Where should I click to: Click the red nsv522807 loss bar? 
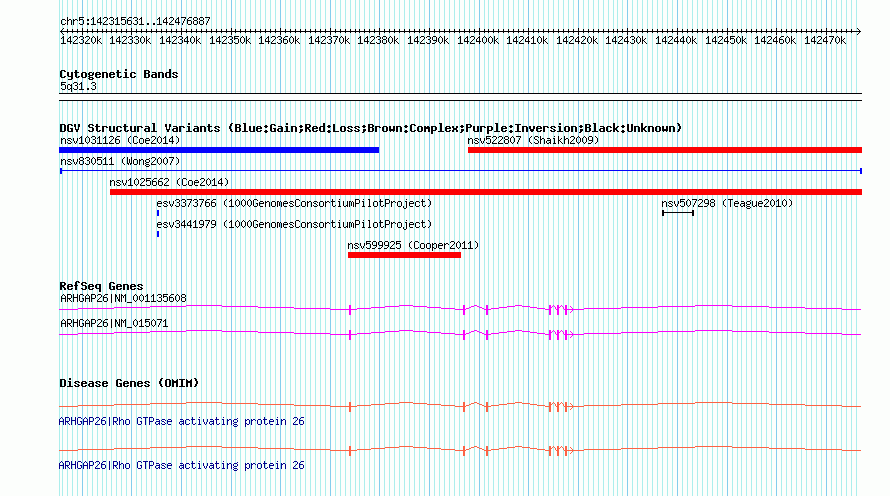click(665, 150)
